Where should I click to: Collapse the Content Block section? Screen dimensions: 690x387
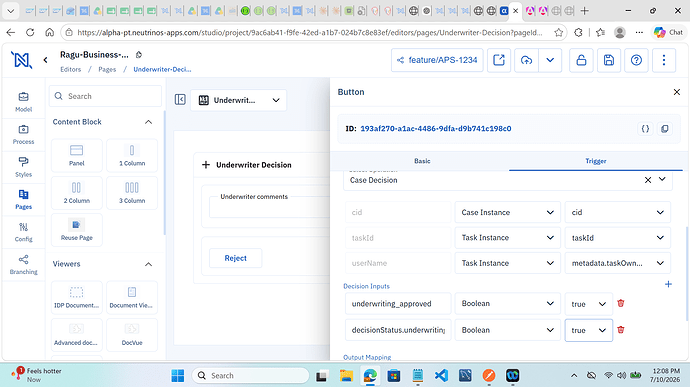click(x=148, y=122)
